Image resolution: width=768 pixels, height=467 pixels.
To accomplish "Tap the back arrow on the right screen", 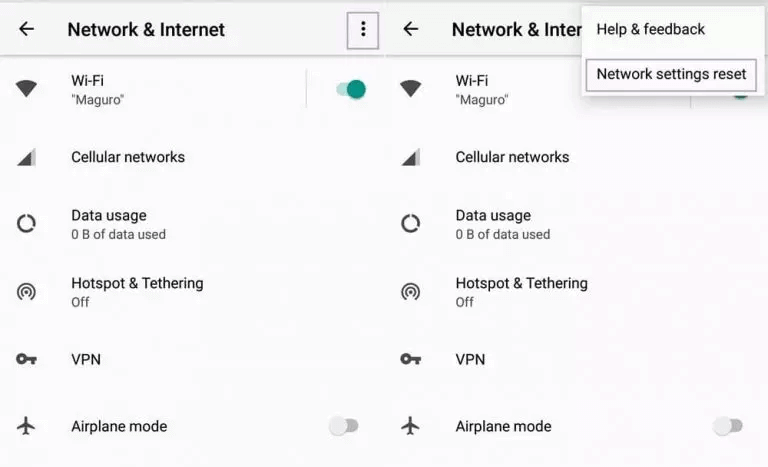I will point(411,29).
